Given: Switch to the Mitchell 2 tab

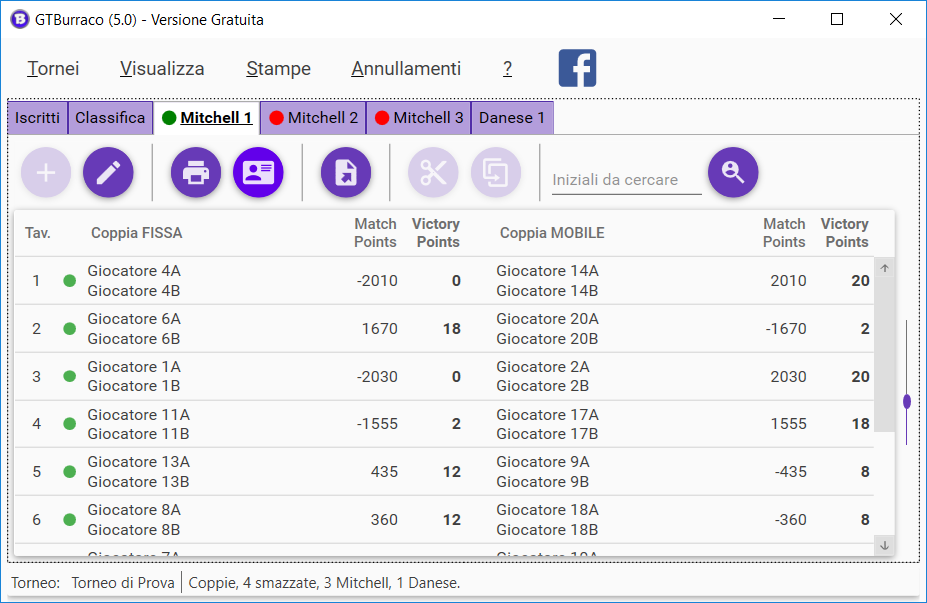Looking at the screenshot, I should (x=313, y=118).
